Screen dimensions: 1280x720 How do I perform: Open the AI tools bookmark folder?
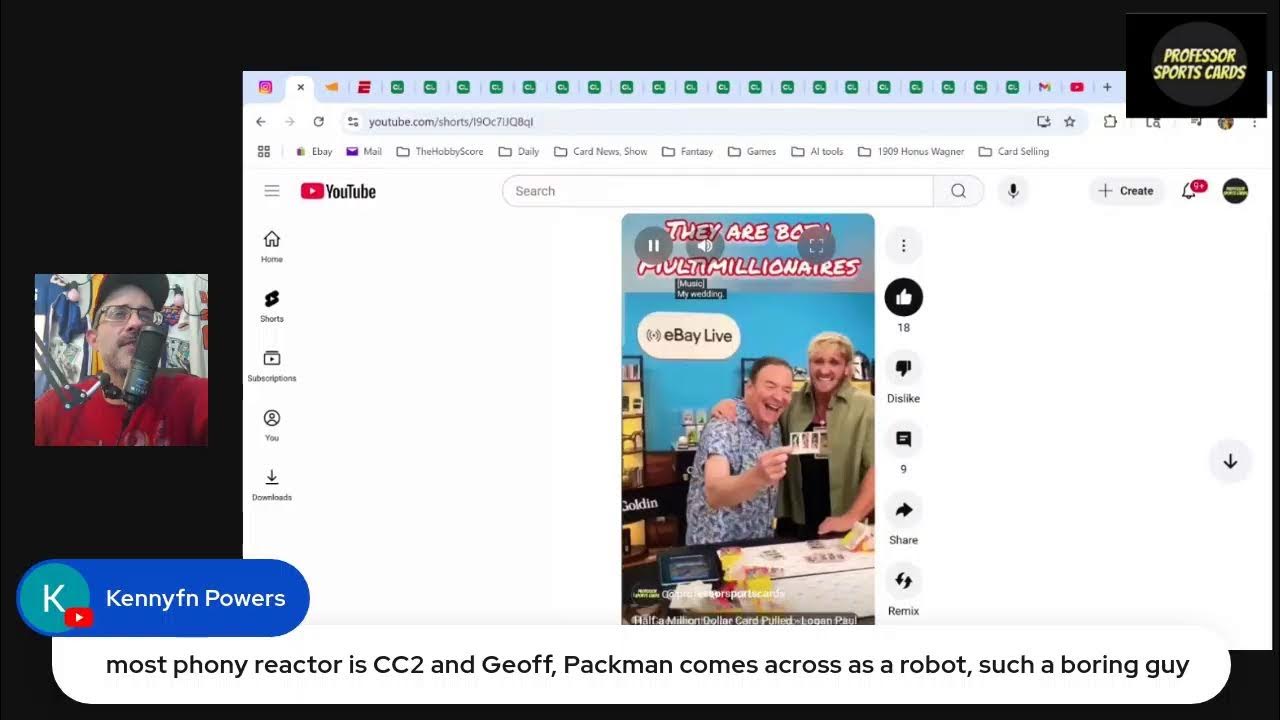[817, 152]
